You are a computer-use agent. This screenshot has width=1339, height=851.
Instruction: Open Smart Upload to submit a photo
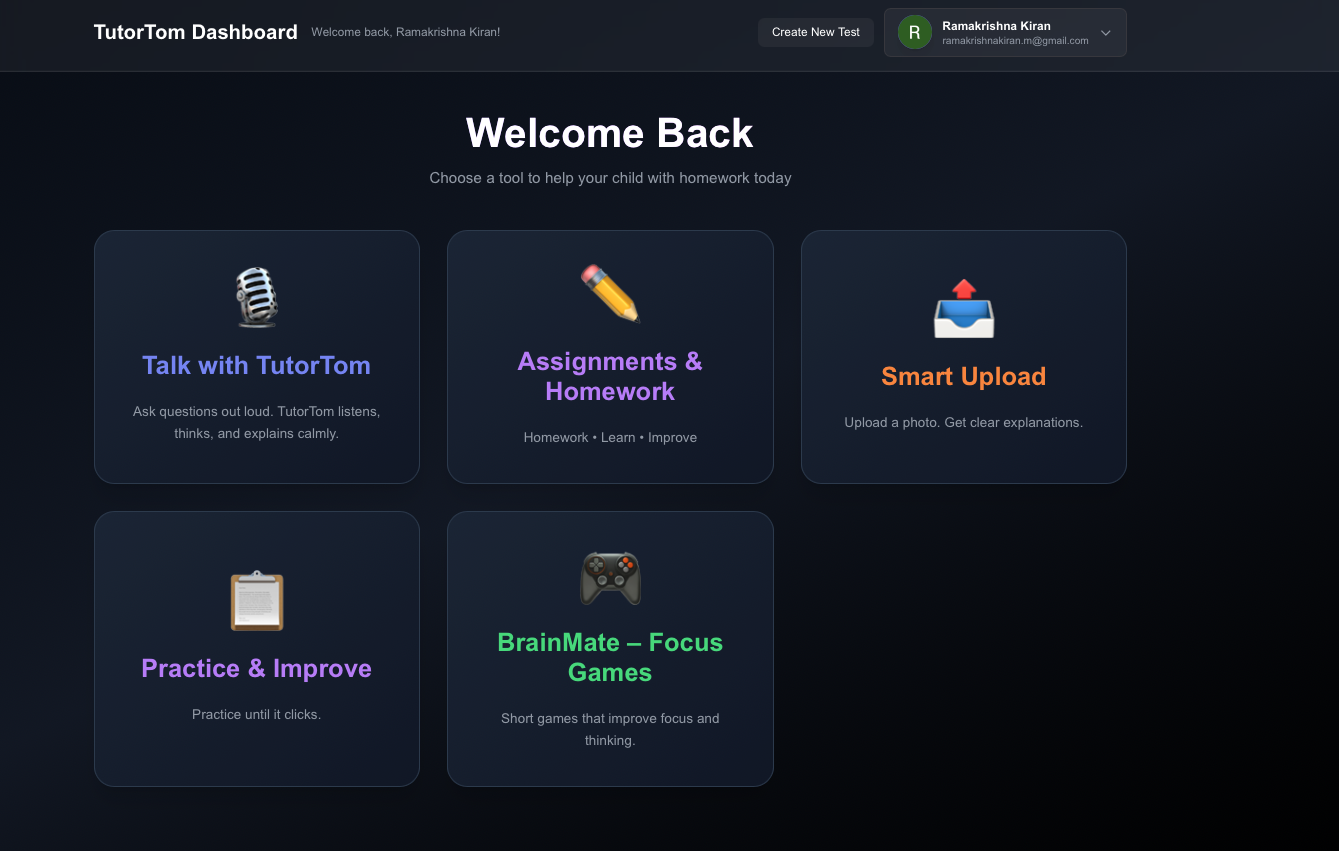[x=963, y=376]
